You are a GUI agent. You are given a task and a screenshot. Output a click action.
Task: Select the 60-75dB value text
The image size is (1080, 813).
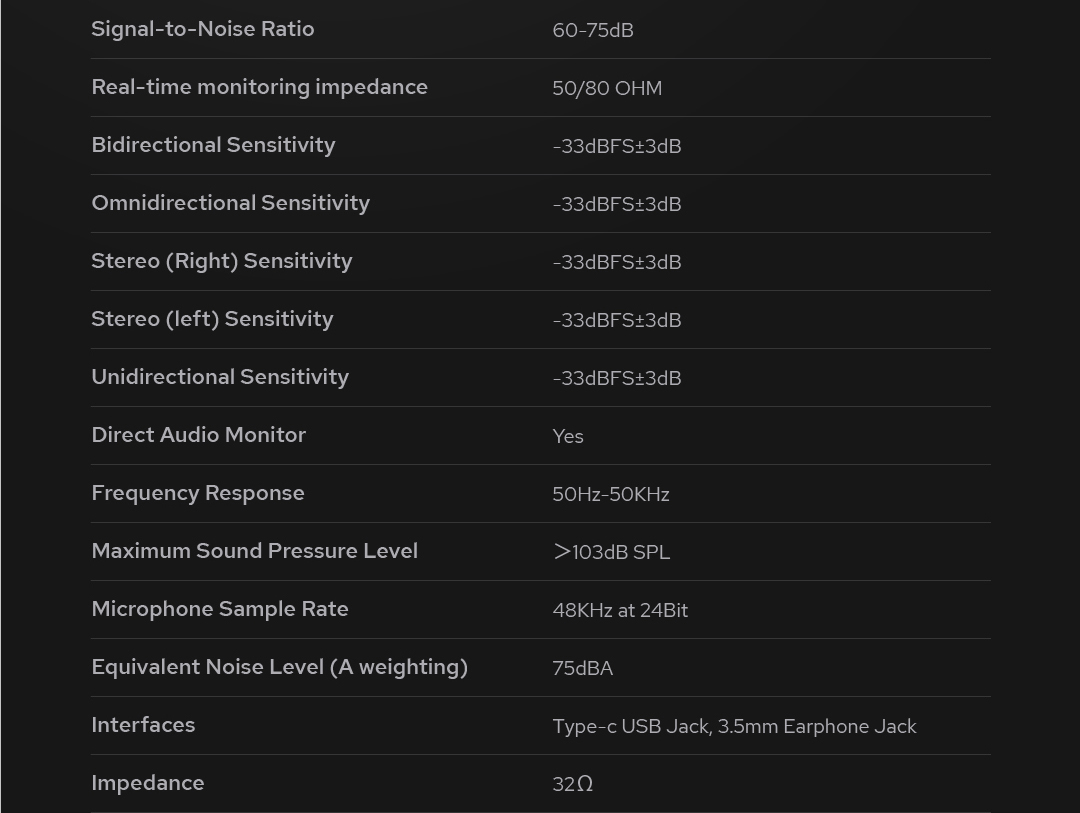[x=592, y=30]
